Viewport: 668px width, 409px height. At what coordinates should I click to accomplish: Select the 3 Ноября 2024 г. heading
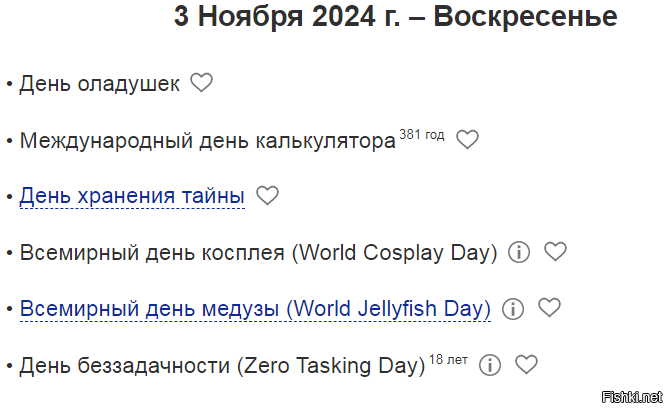click(395, 17)
